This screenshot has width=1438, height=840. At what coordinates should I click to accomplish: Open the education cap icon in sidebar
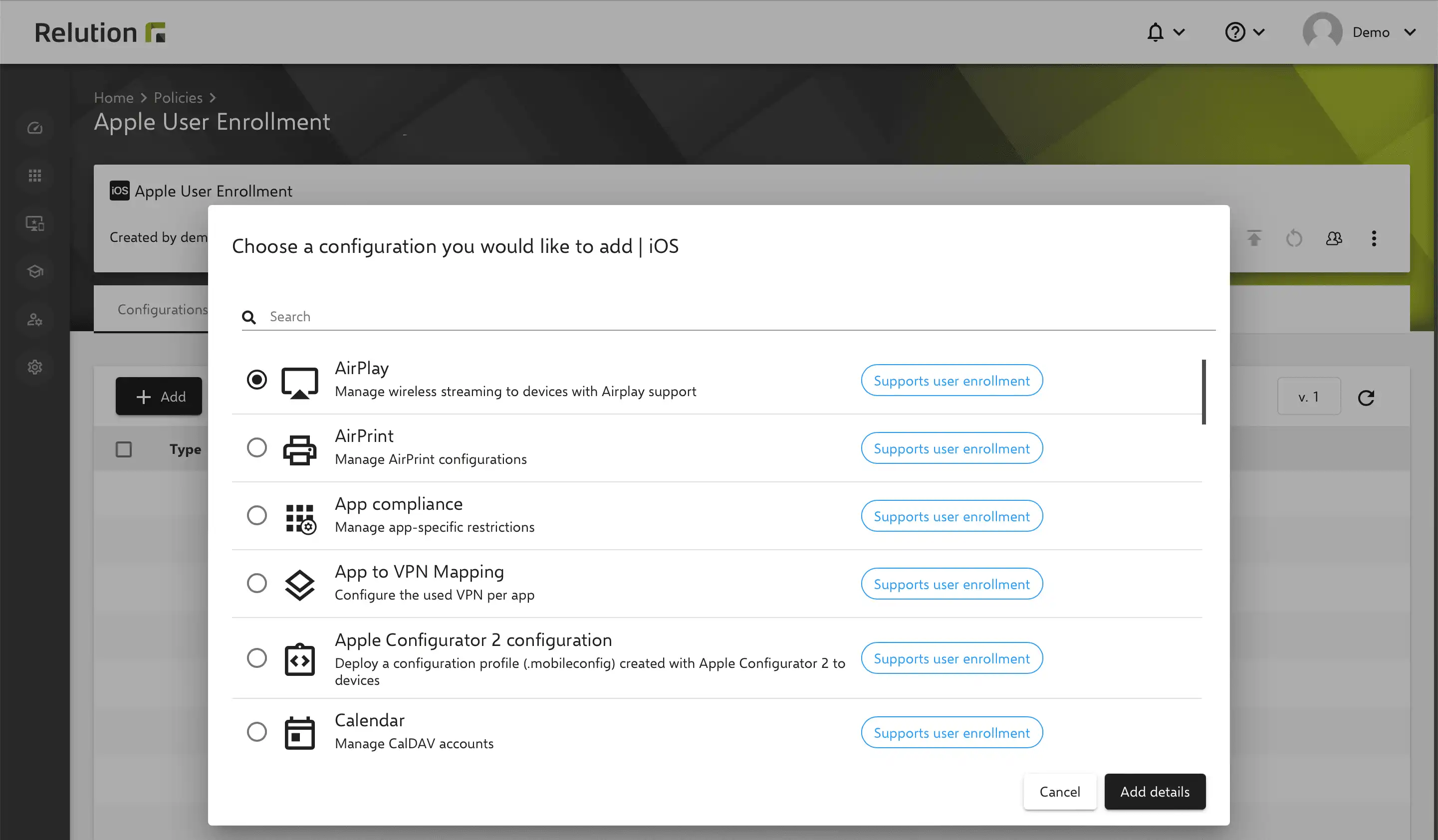[x=35, y=272]
